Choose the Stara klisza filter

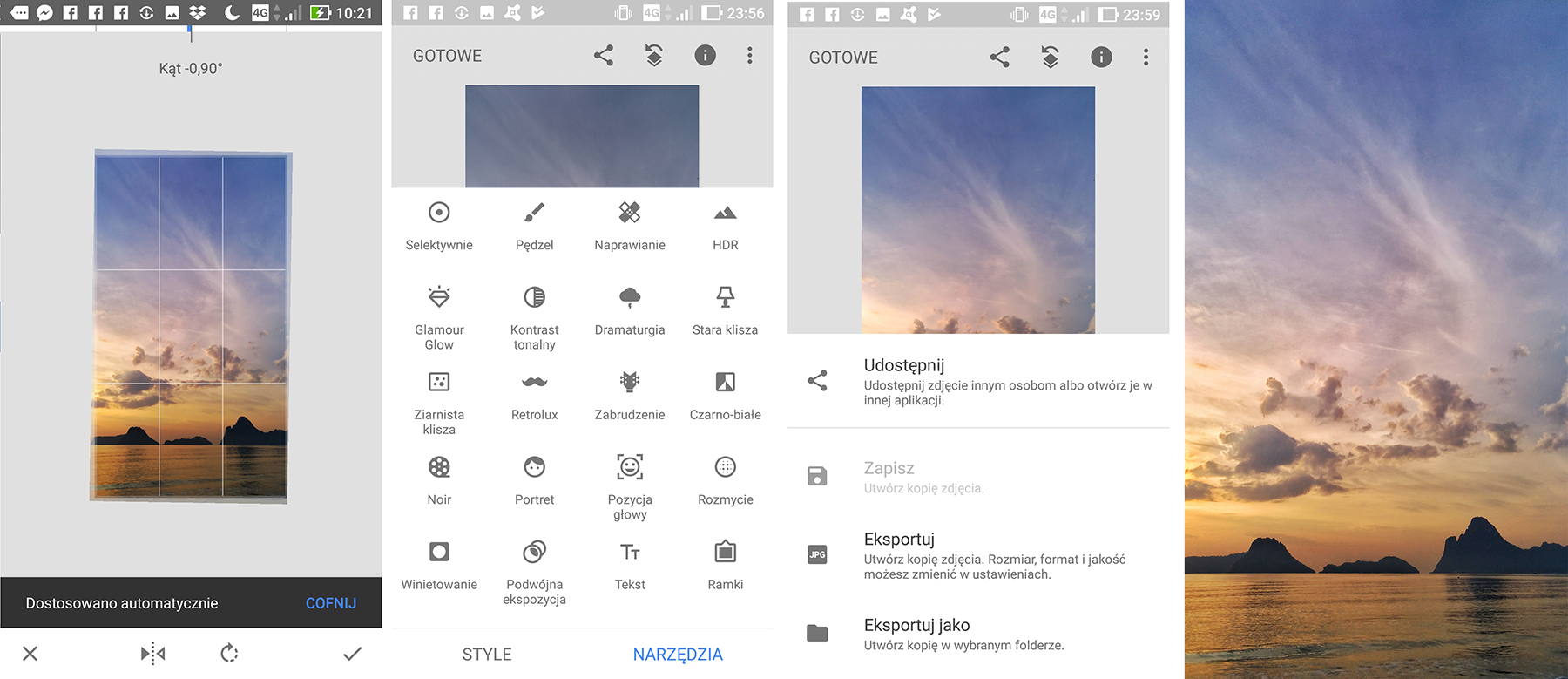coord(725,311)
